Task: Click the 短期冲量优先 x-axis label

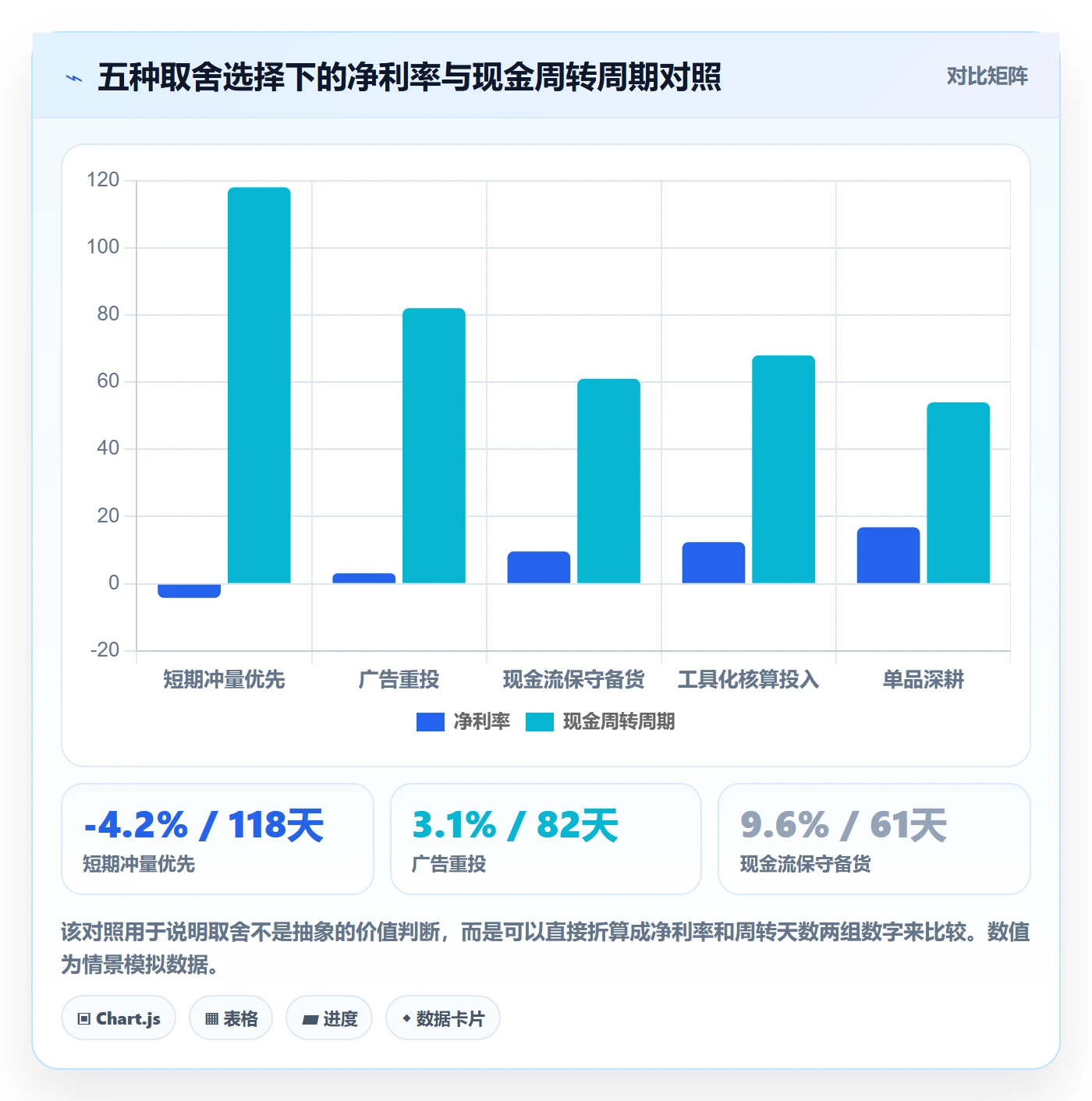Action: (225, 680)
